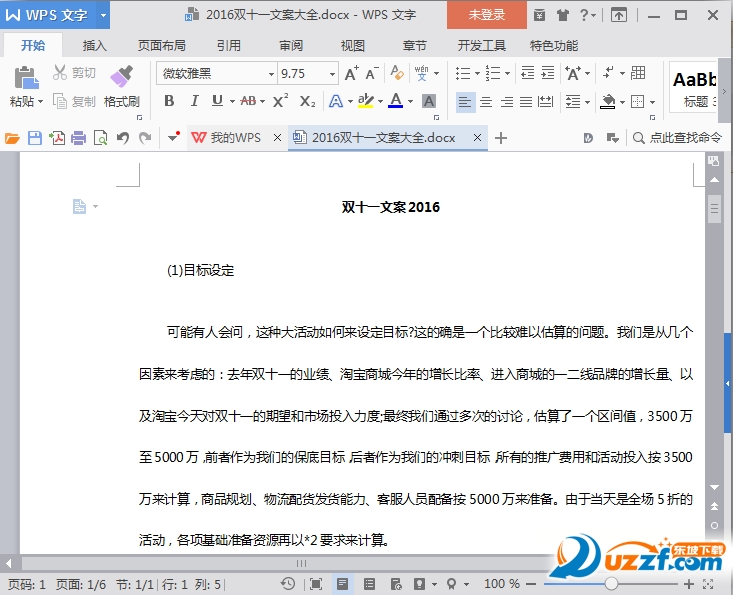This screenshot has height=595, width=733.
Task: Open revision history clock icon in status bar
Action: (x=288, y=584)
